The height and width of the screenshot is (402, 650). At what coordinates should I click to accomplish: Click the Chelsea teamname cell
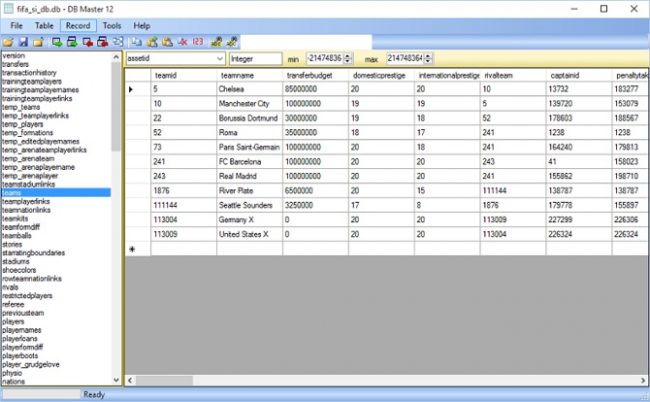pos(250,89)
